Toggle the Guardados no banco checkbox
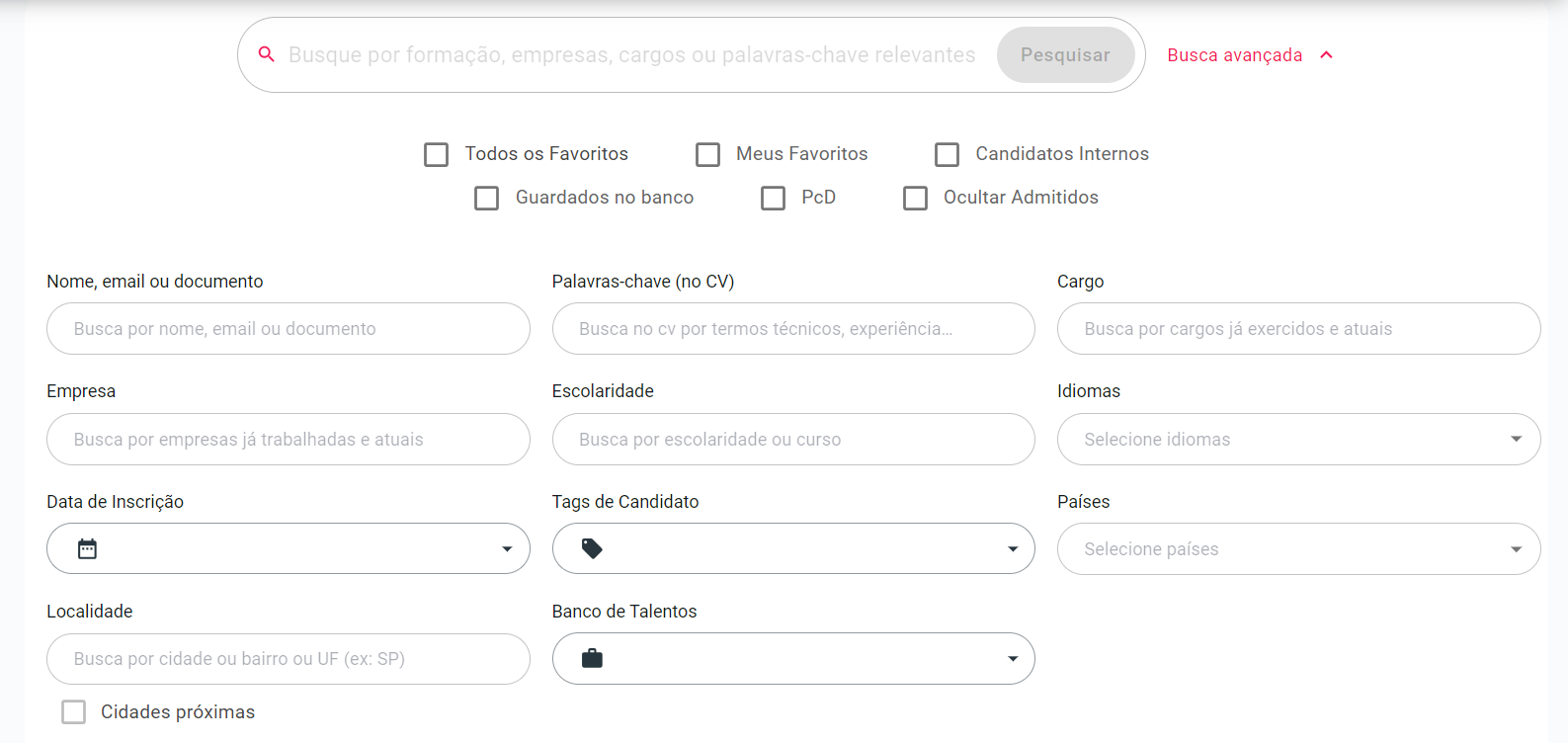The image size is (1568, 743). point(486,198)
